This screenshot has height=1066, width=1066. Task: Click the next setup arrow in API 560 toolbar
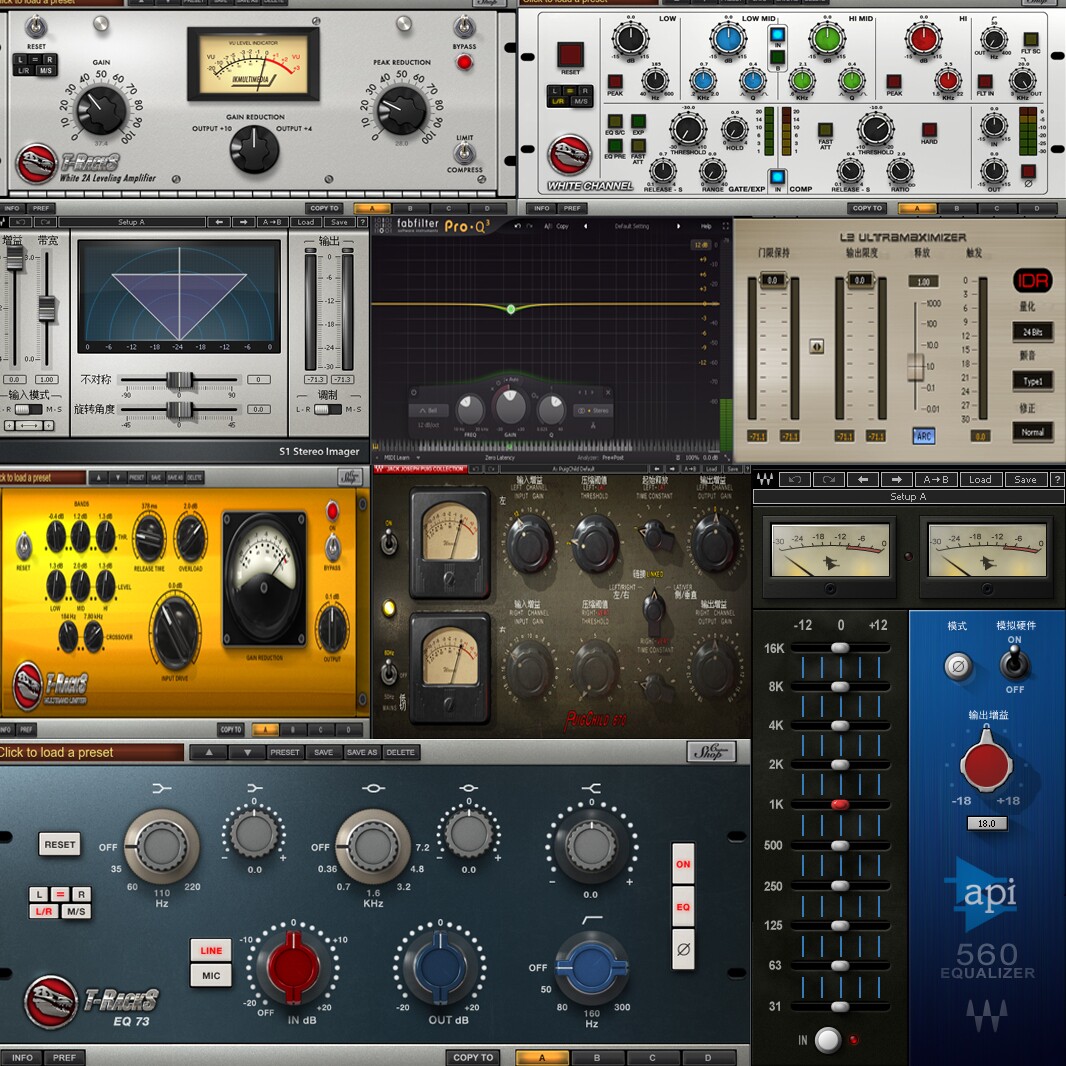click(896, 479)
